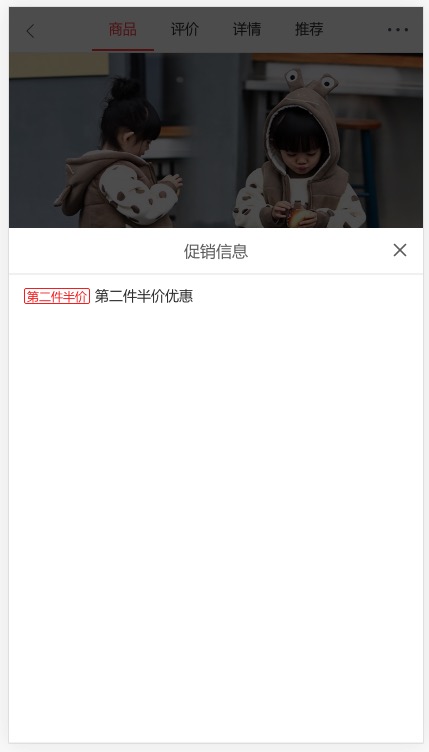Switch to the 评价 reviews tab
The image size is (429, 752).
click(x=185, y=30)
